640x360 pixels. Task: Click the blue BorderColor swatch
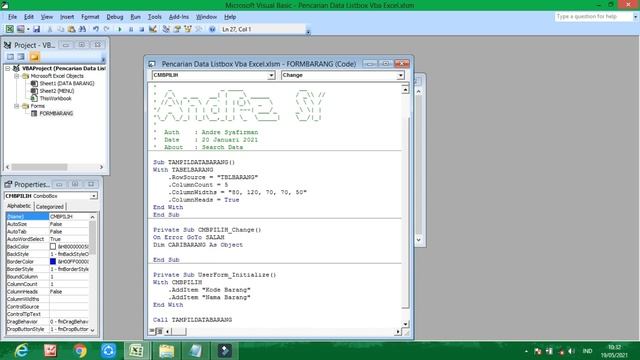click(x=53, y=261)
